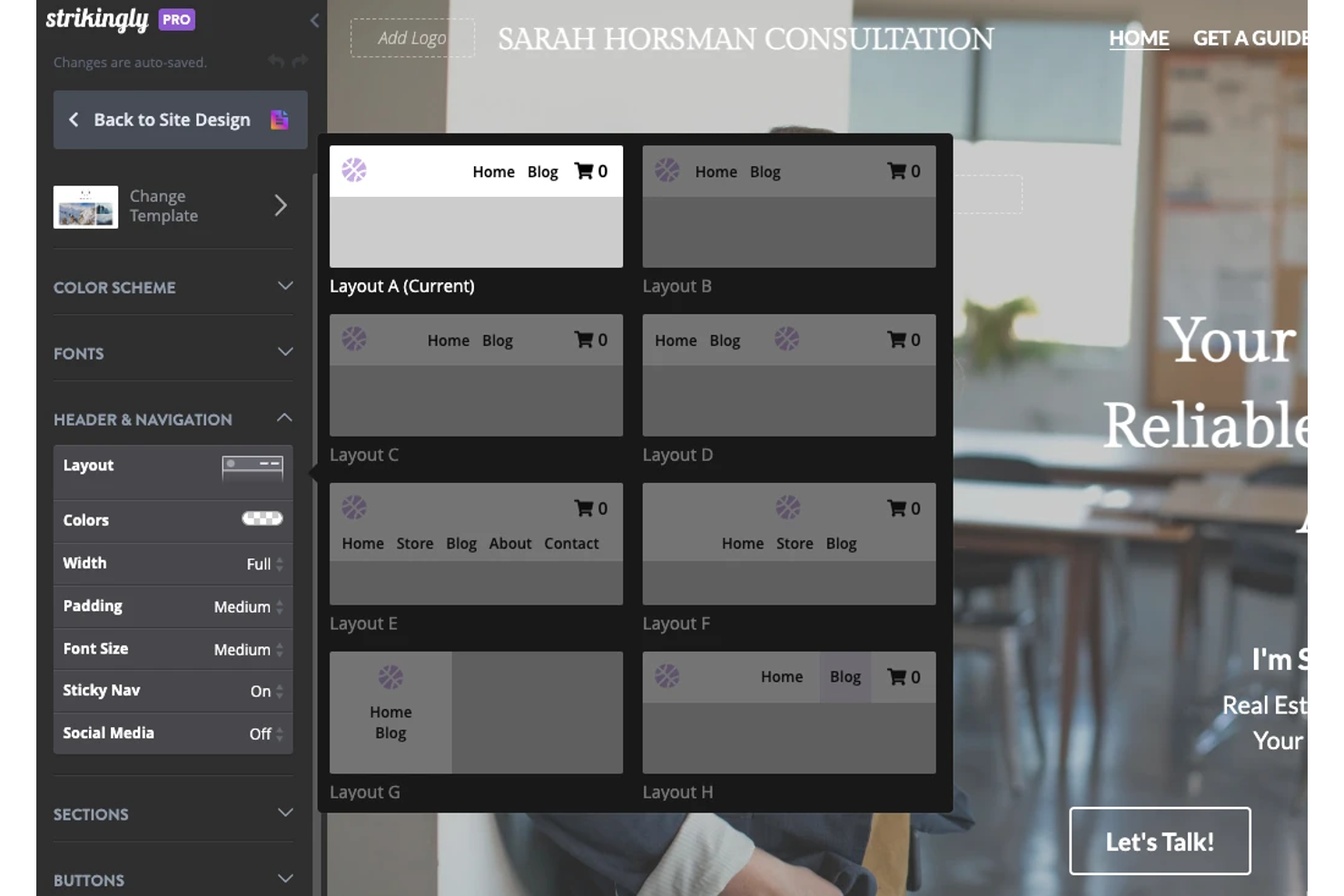This screenshot has height=896, width=1344.
Task: Collapse the sidebar using the chevron at top
Action: pyautogui.click(x=314, y=20)
